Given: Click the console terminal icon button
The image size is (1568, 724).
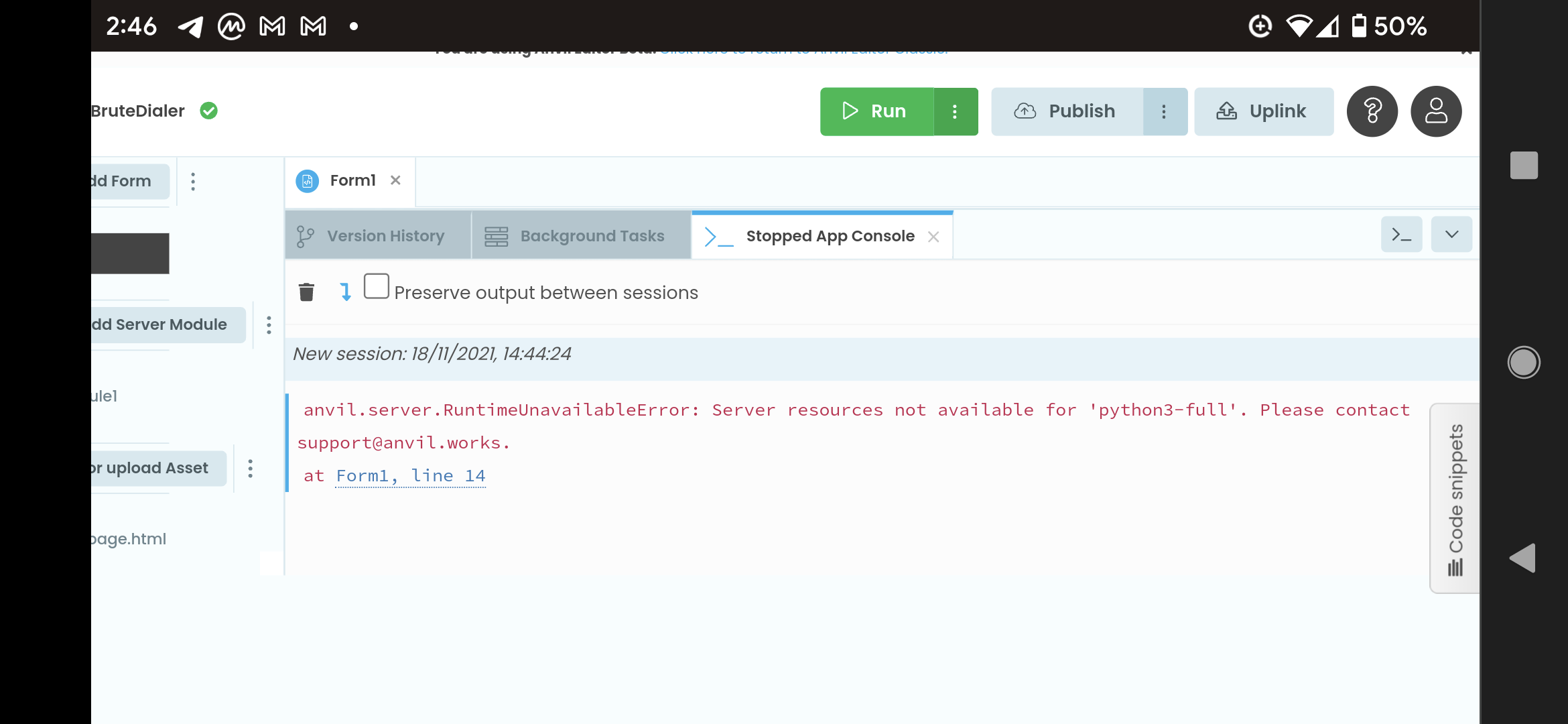Looking at the screenshot, I should tap(1401, 235).
